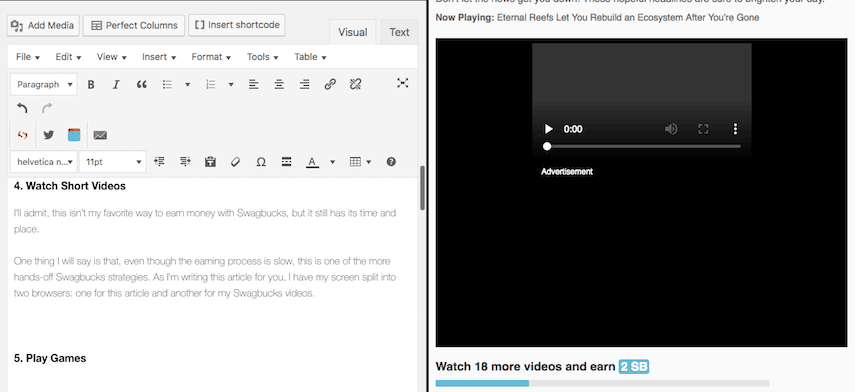Switch to the Text editor tab

click(399, 32)
